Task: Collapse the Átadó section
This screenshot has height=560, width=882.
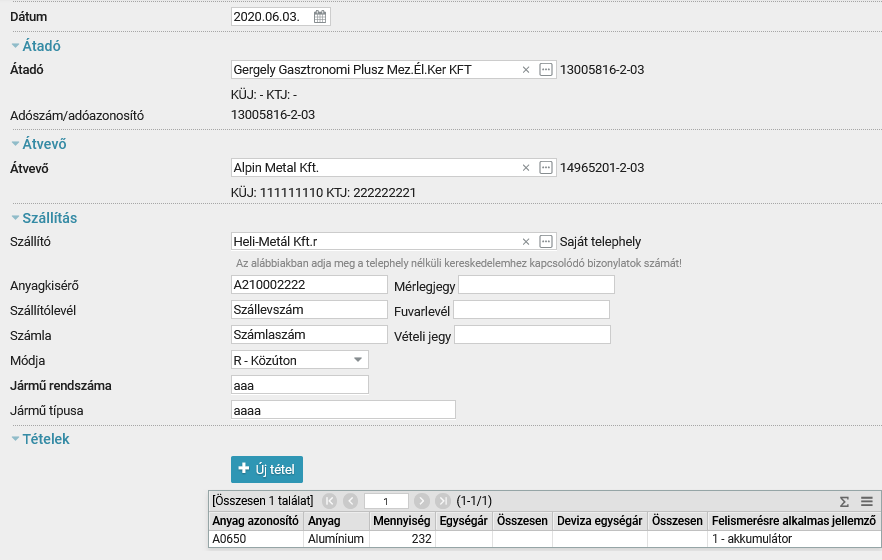Action: pos(15,46)
